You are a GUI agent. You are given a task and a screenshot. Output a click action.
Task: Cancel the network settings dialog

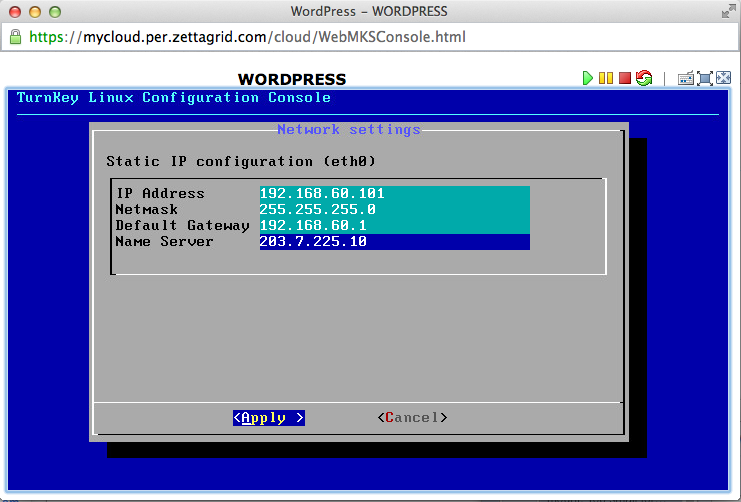coord(413,418)
